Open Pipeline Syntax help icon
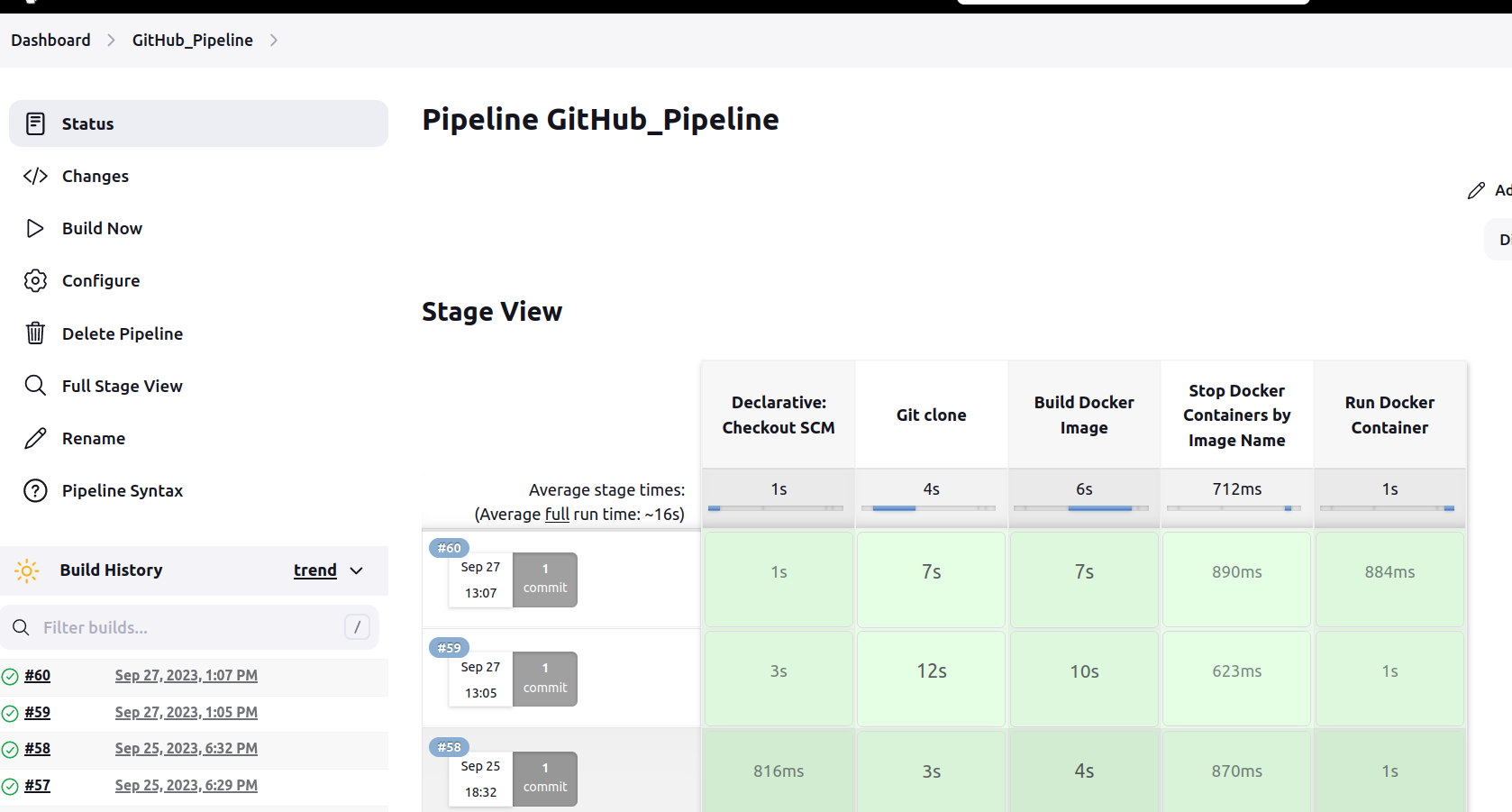 [x=35, y=490]
